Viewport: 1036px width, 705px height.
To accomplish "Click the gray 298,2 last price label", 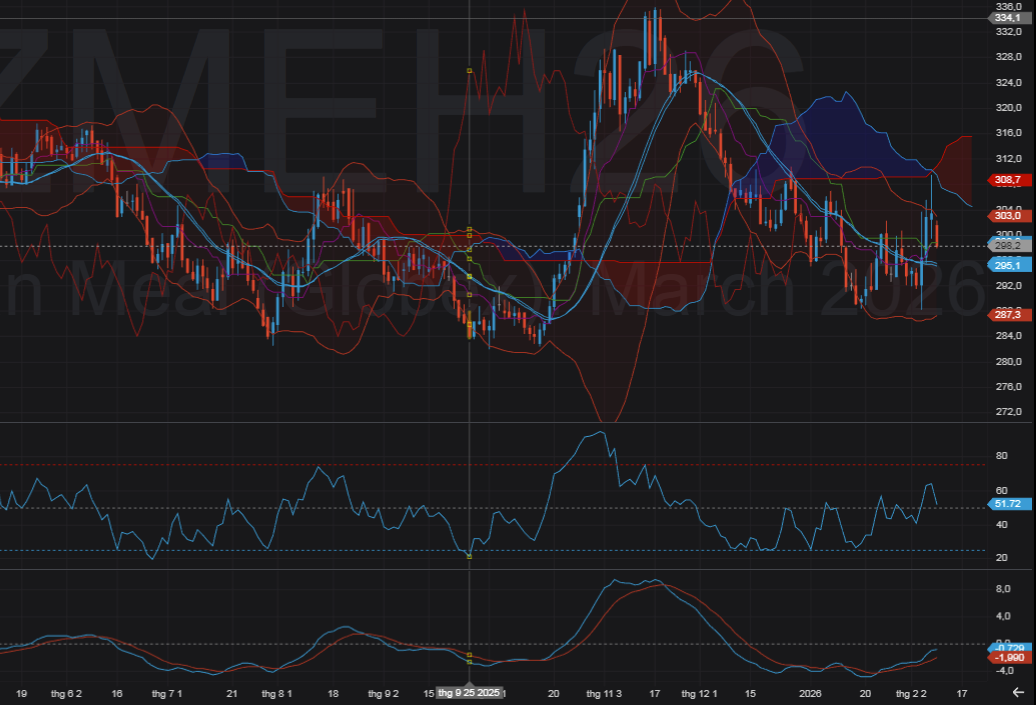I will 1007,246.
